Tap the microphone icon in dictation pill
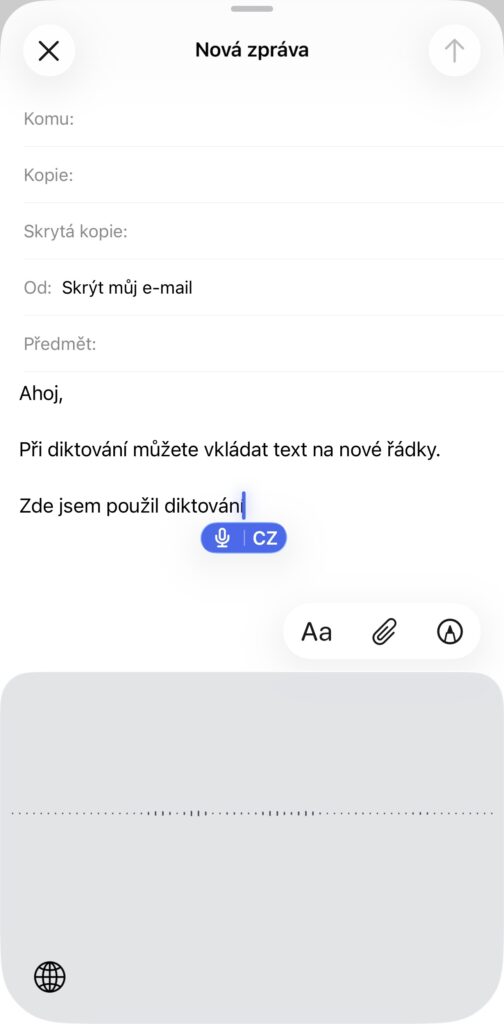This screenshot has height=1024, width=504. 223,538
